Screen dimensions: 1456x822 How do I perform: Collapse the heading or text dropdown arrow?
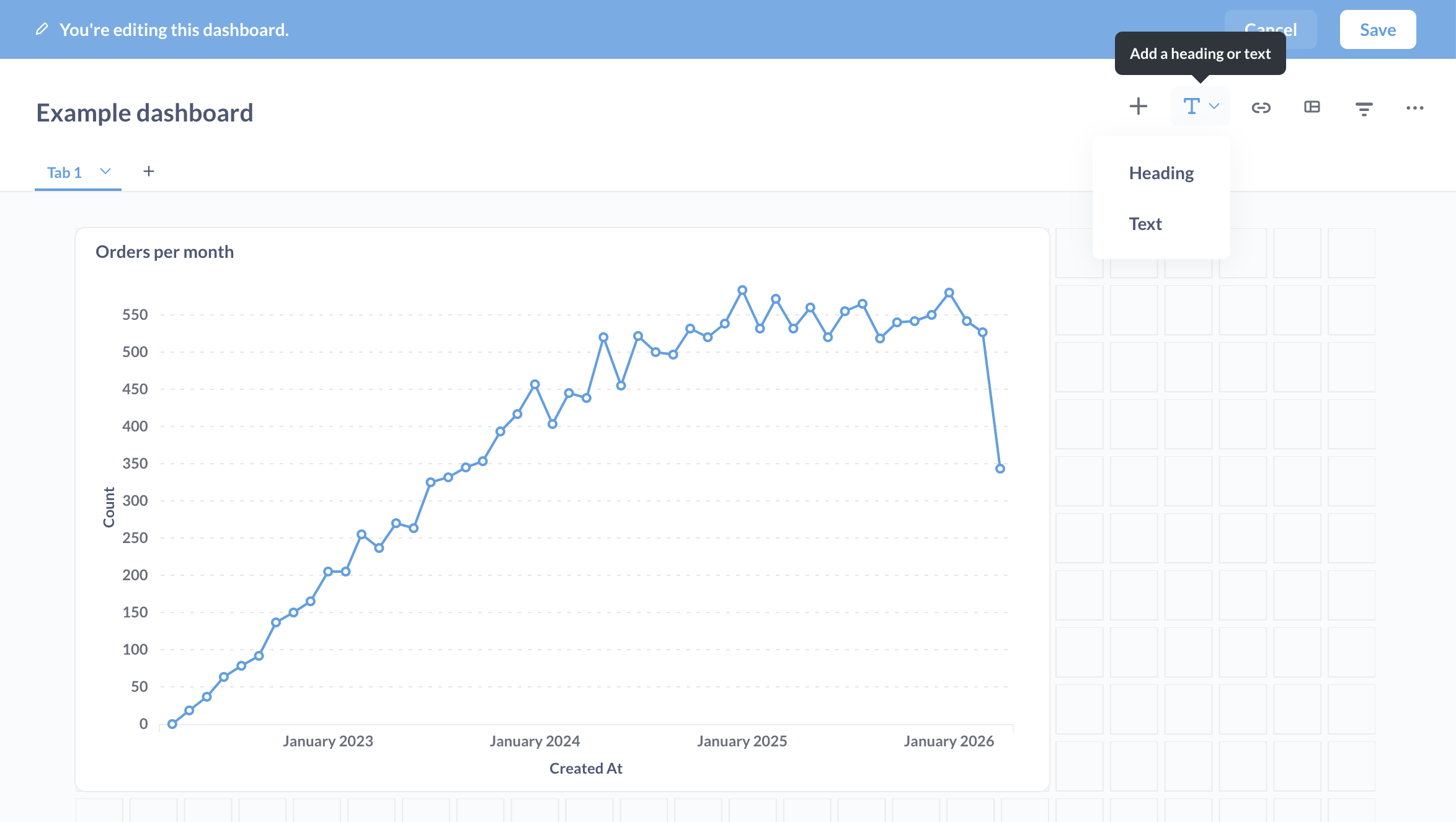1214,106
